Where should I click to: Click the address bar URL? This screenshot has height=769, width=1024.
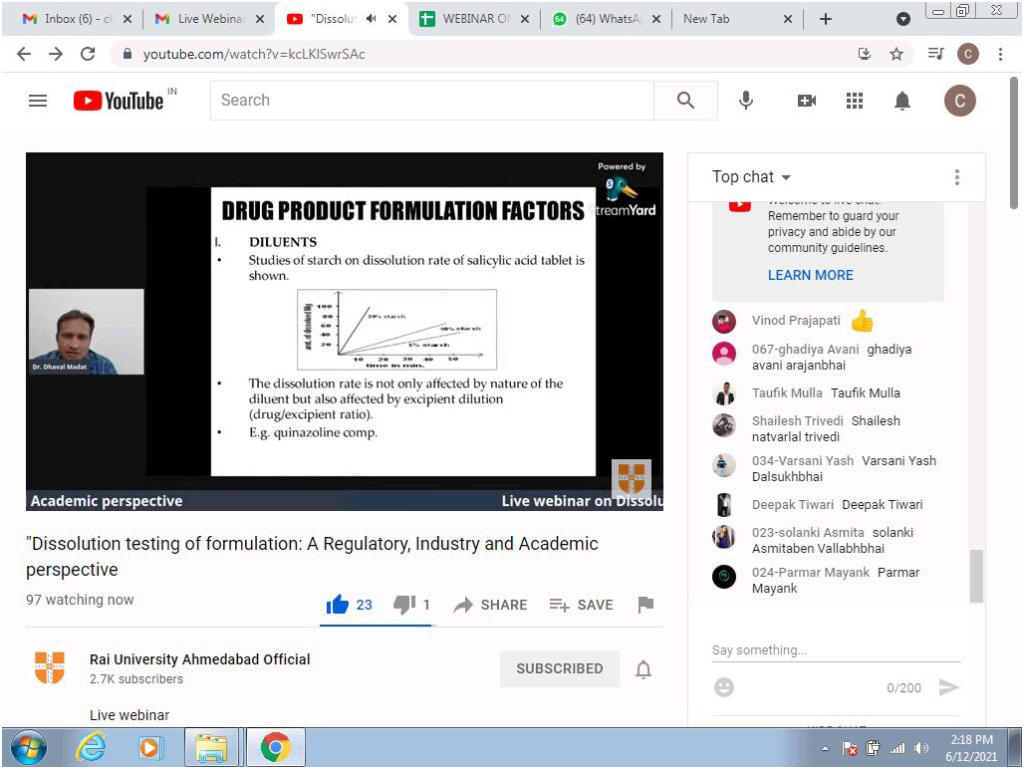(x=254, y=54)
